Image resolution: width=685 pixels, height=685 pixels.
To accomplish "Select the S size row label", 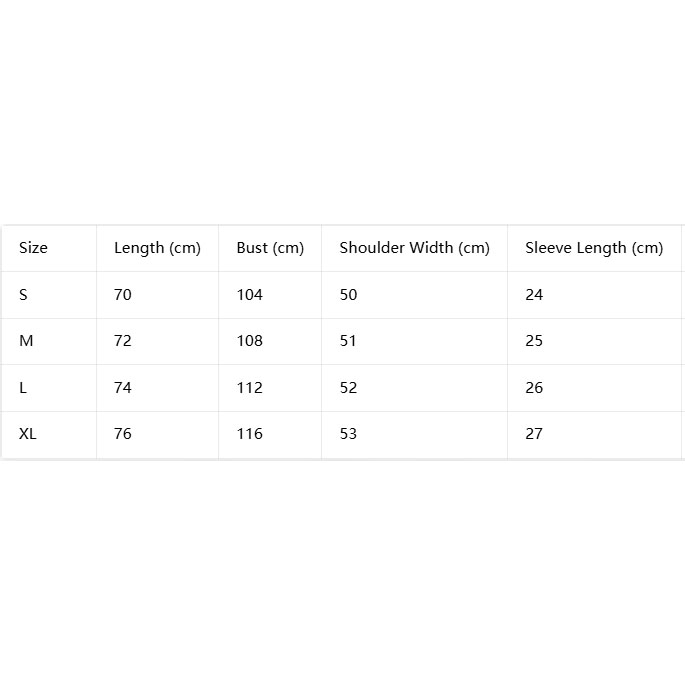I will (23, 295).
